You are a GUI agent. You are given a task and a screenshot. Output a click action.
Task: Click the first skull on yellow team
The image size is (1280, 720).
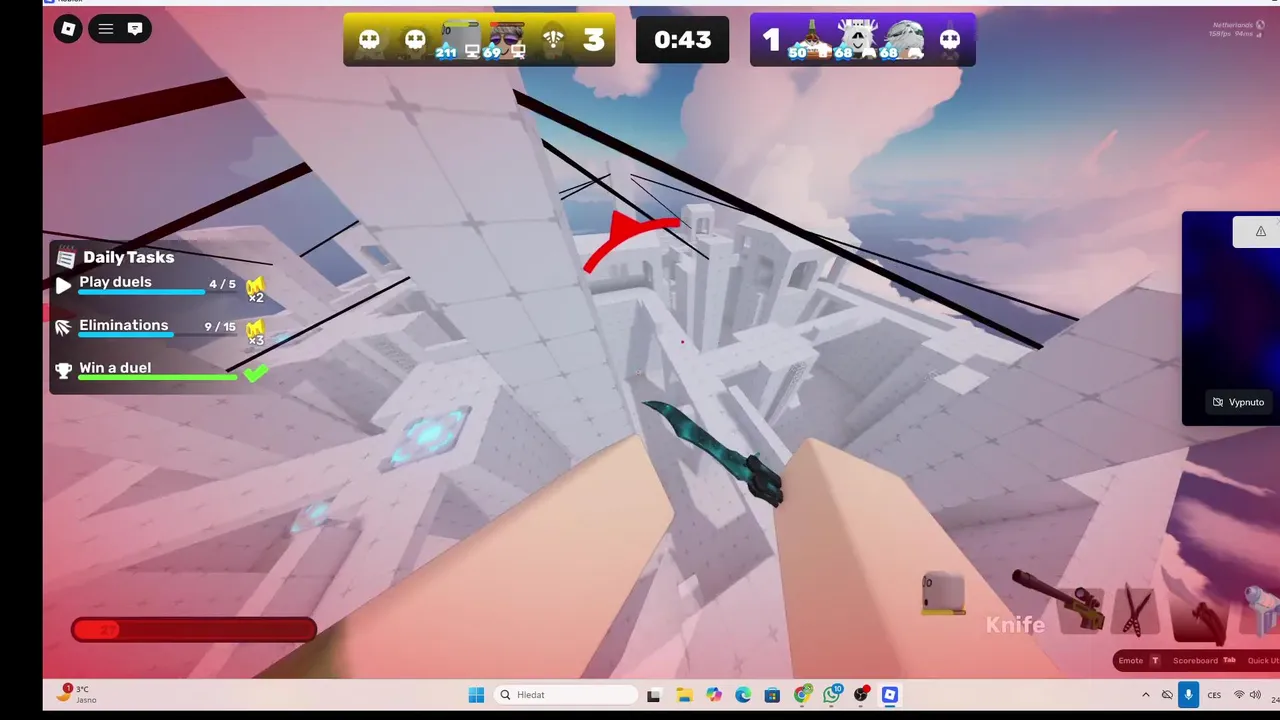pyautogui.click(x=369, y=40)
